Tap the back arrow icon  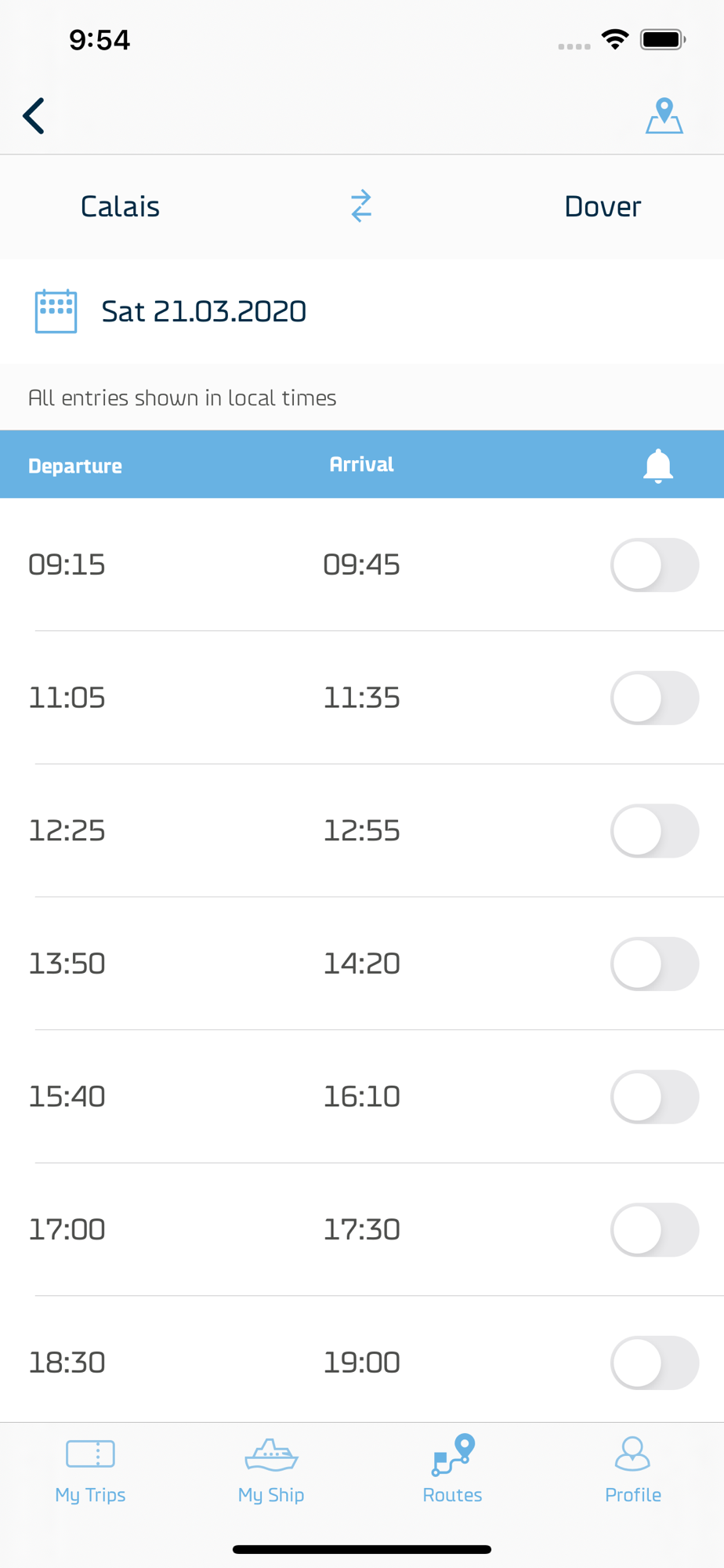click(34, 116)
